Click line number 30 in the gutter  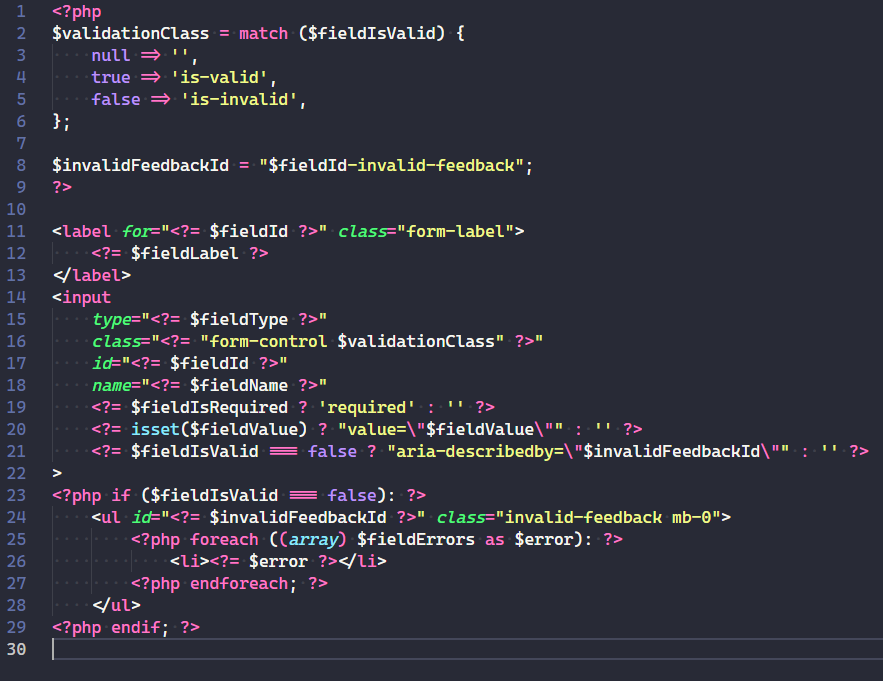(x=16, y=649)
